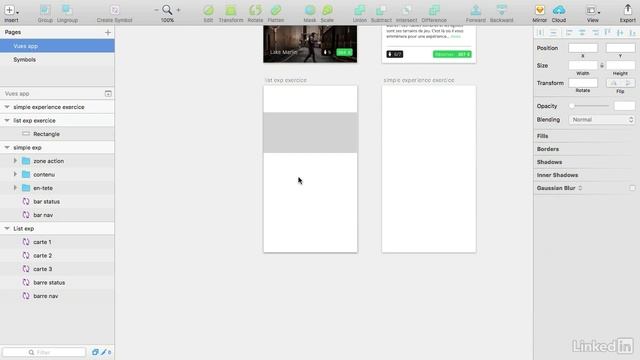Apply the Intersect boolean operation
Viewport: 640px width, 360px height.
(407, 10)
